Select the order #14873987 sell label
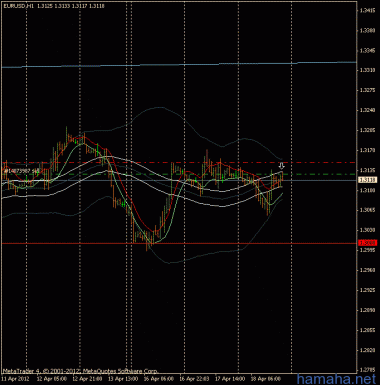 pos(21,170)
